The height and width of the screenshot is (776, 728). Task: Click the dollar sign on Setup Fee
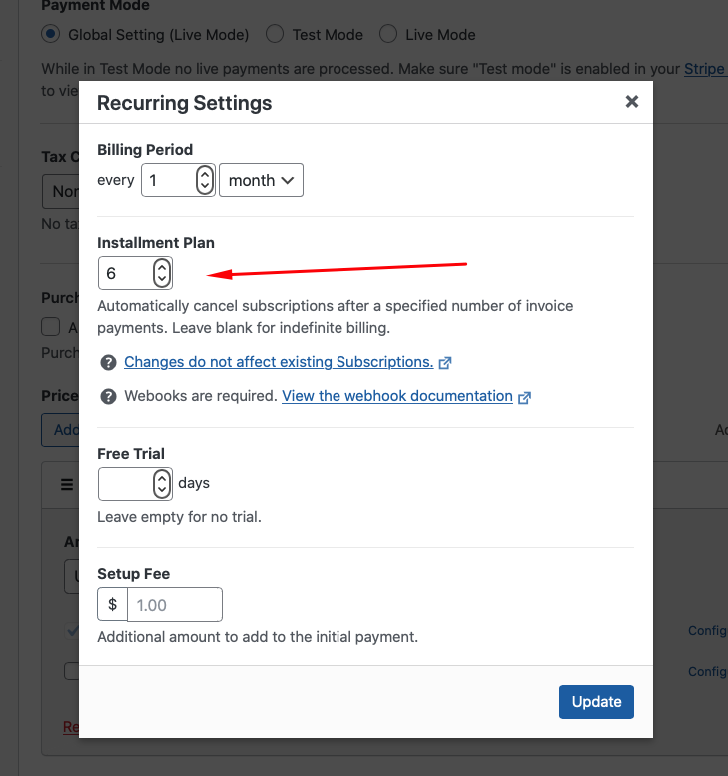113,605
